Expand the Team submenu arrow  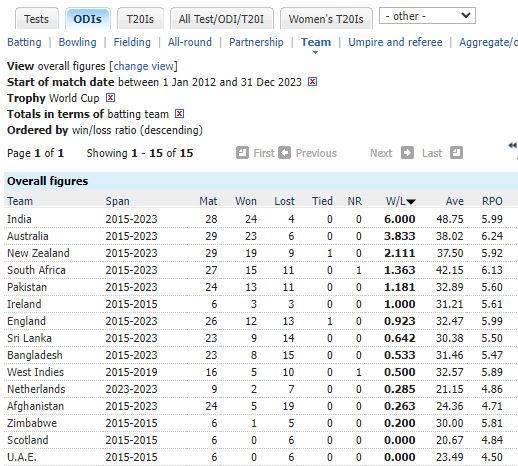(x=315, y=52)
